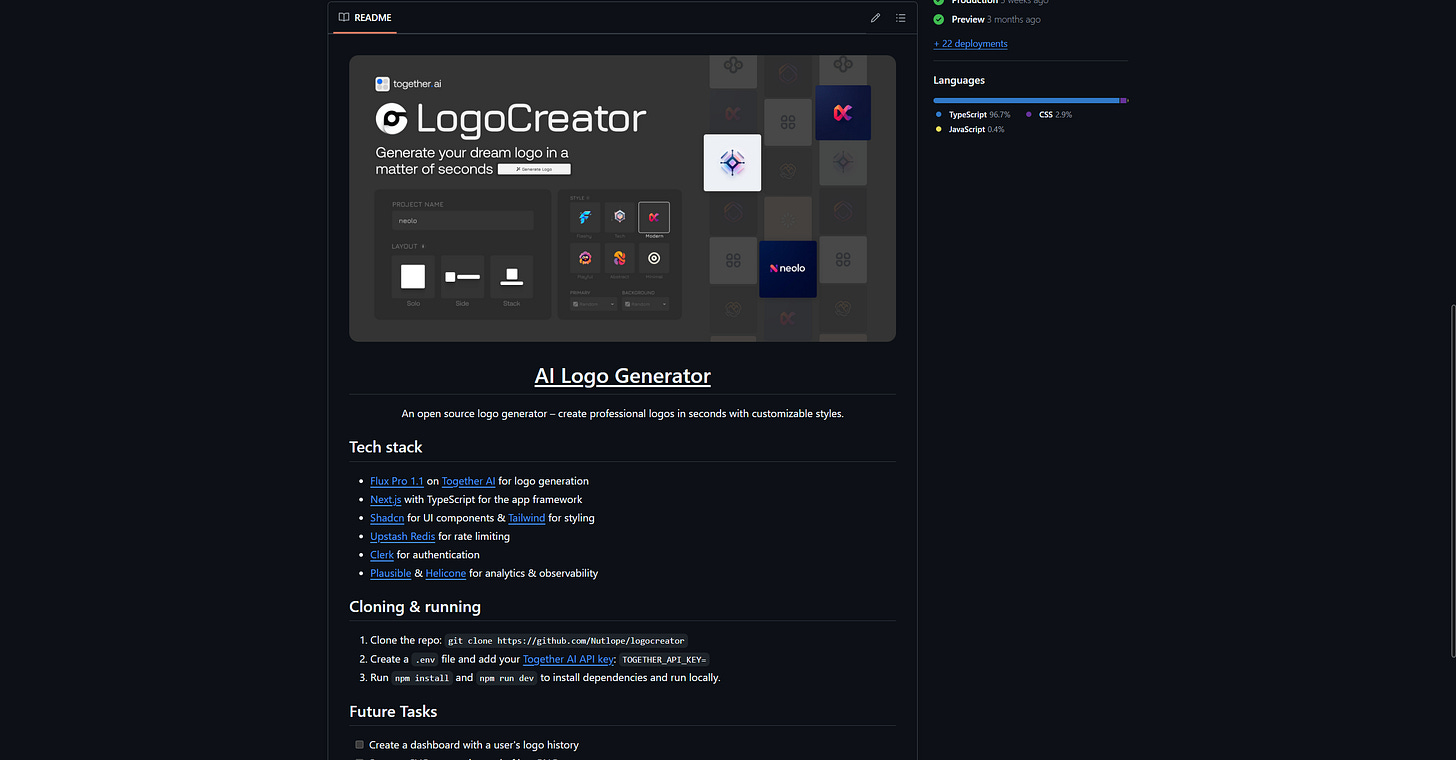Click the 'Languages' sidebar heading

pos(959,80)
